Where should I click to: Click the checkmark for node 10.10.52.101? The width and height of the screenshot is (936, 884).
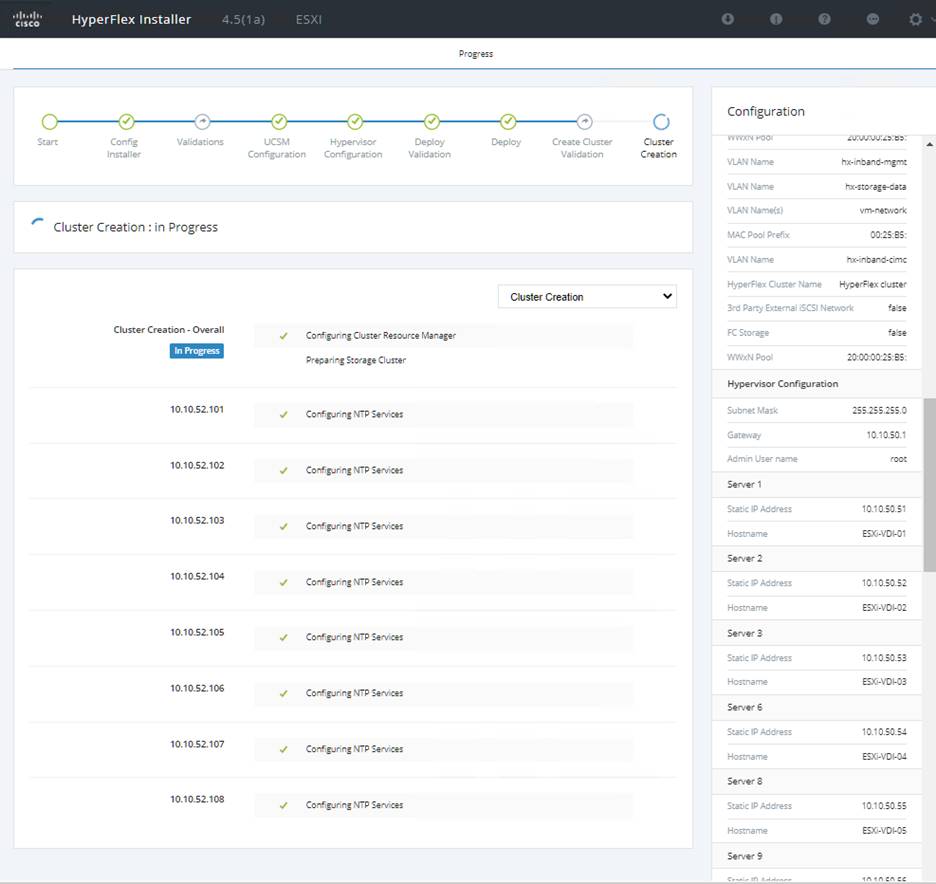coord(284,414)
